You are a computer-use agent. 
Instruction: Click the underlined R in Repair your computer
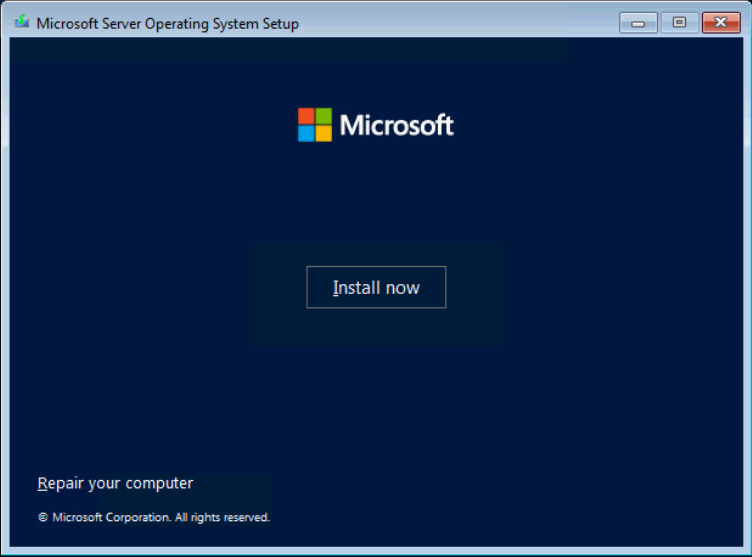pyautogui.click(x=42, y=484)
